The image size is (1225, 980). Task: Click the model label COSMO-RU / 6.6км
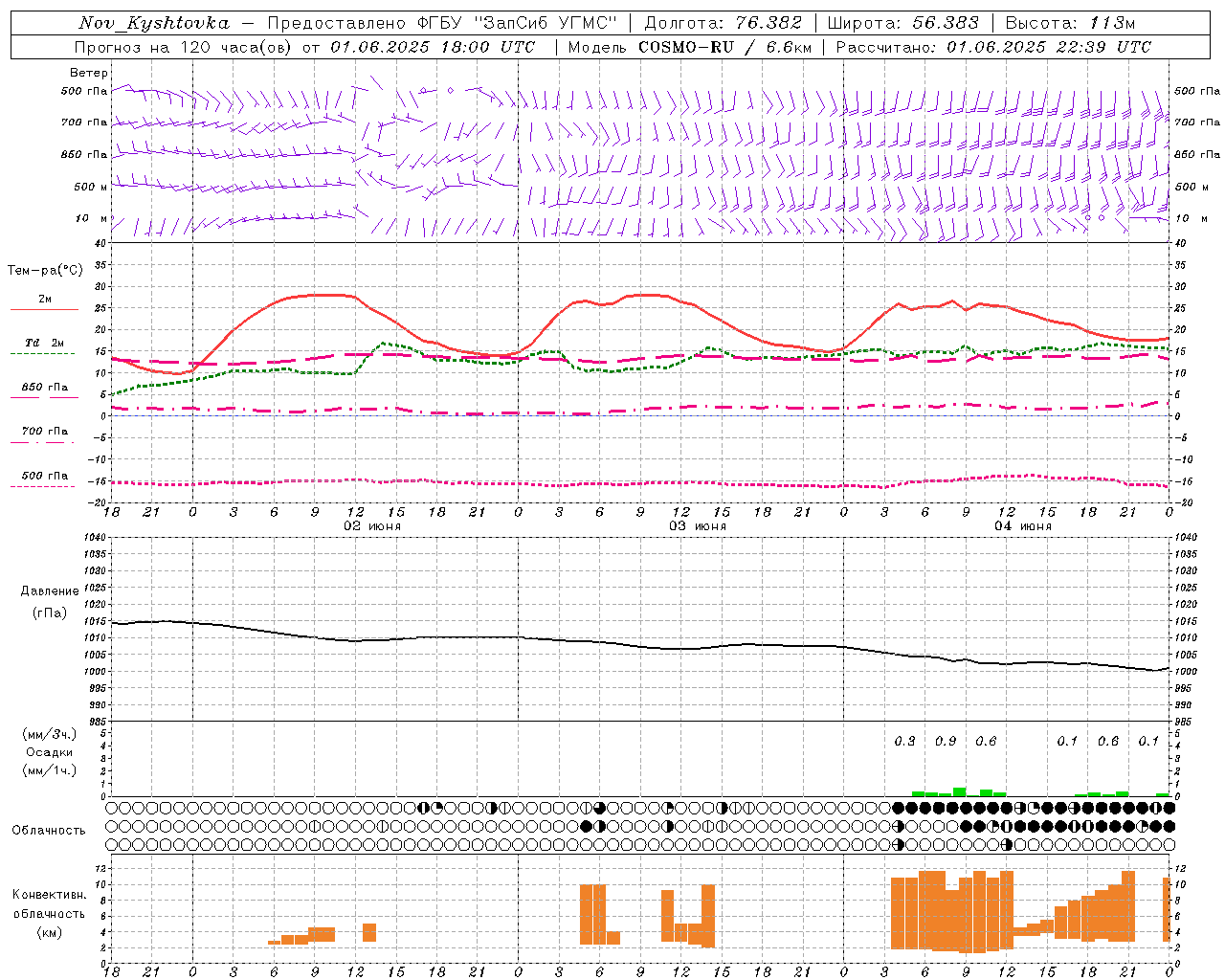[725, 47]
